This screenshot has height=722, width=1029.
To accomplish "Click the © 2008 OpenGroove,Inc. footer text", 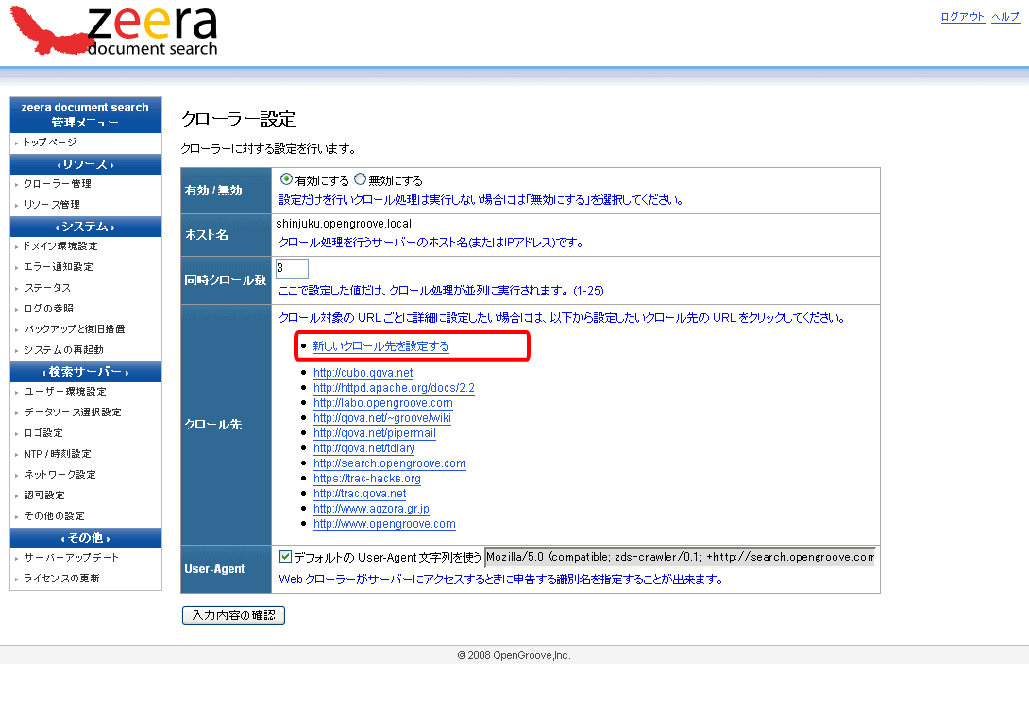I will pos(514,655).
